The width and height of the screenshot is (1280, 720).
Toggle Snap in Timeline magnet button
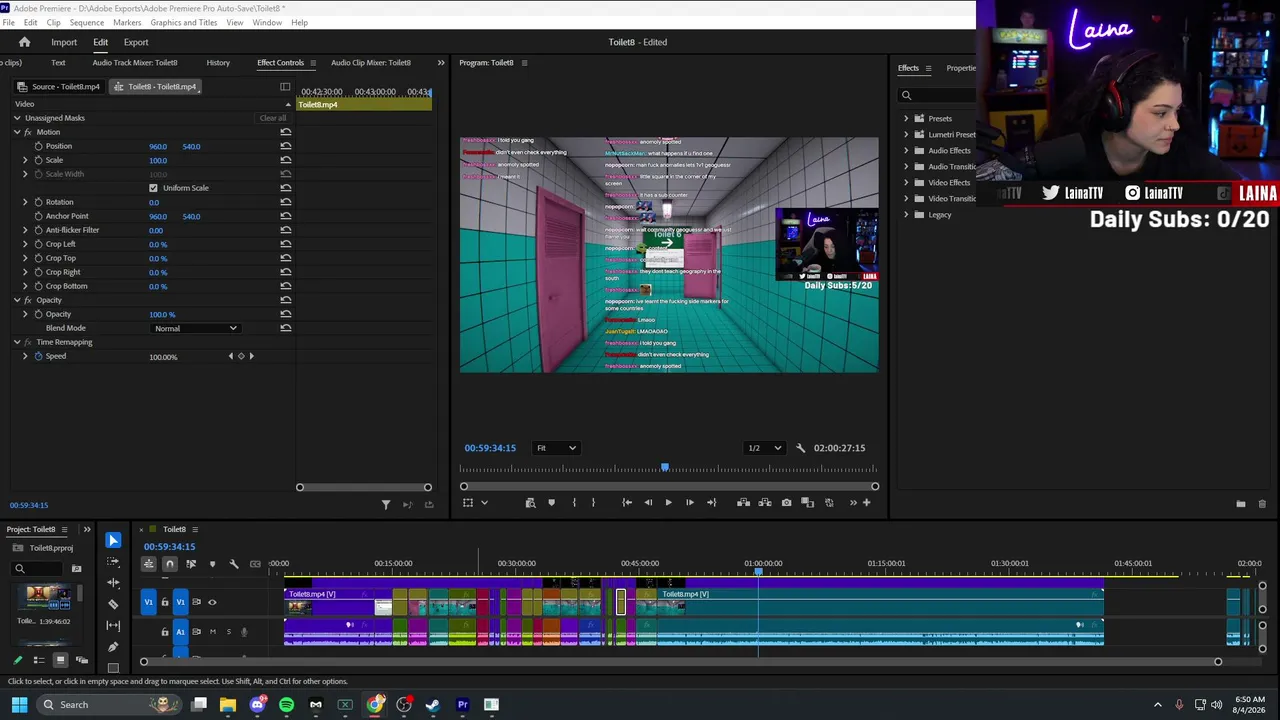point(169,564)
